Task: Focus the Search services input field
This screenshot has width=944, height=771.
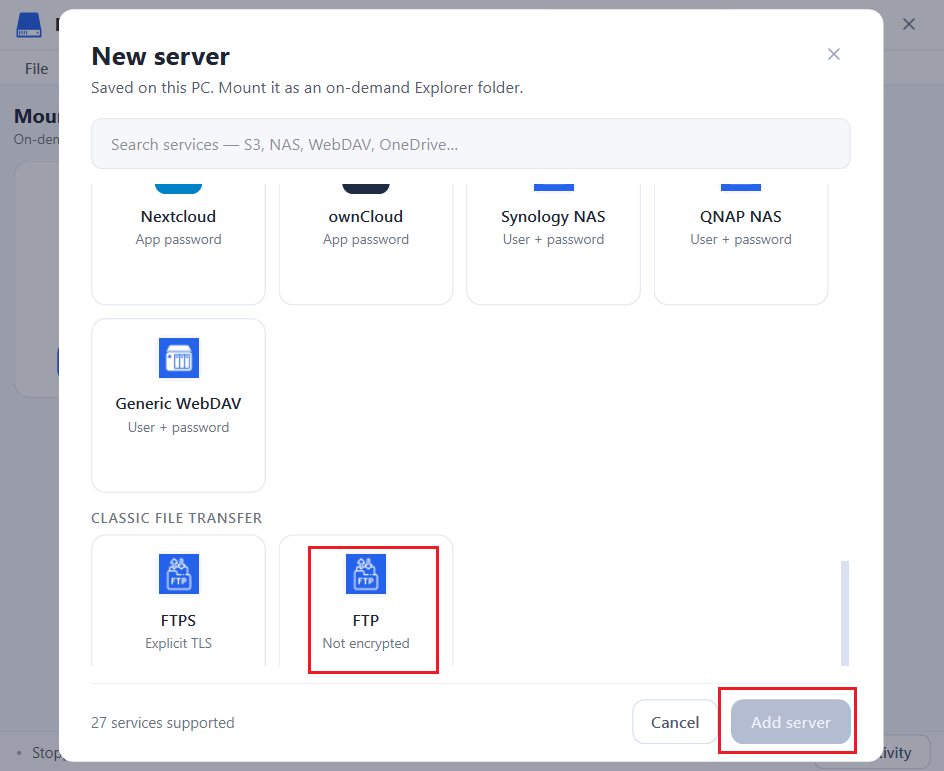Action: point(471,144)
